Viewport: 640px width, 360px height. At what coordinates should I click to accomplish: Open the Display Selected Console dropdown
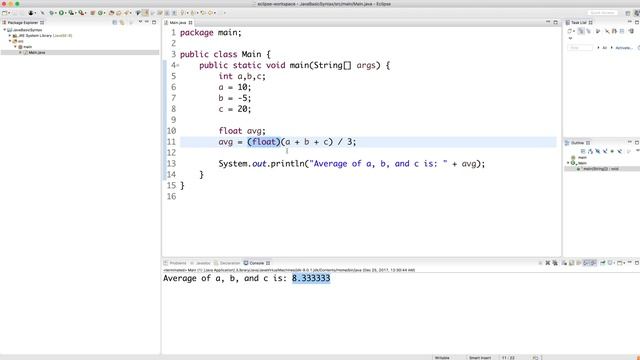615,263
